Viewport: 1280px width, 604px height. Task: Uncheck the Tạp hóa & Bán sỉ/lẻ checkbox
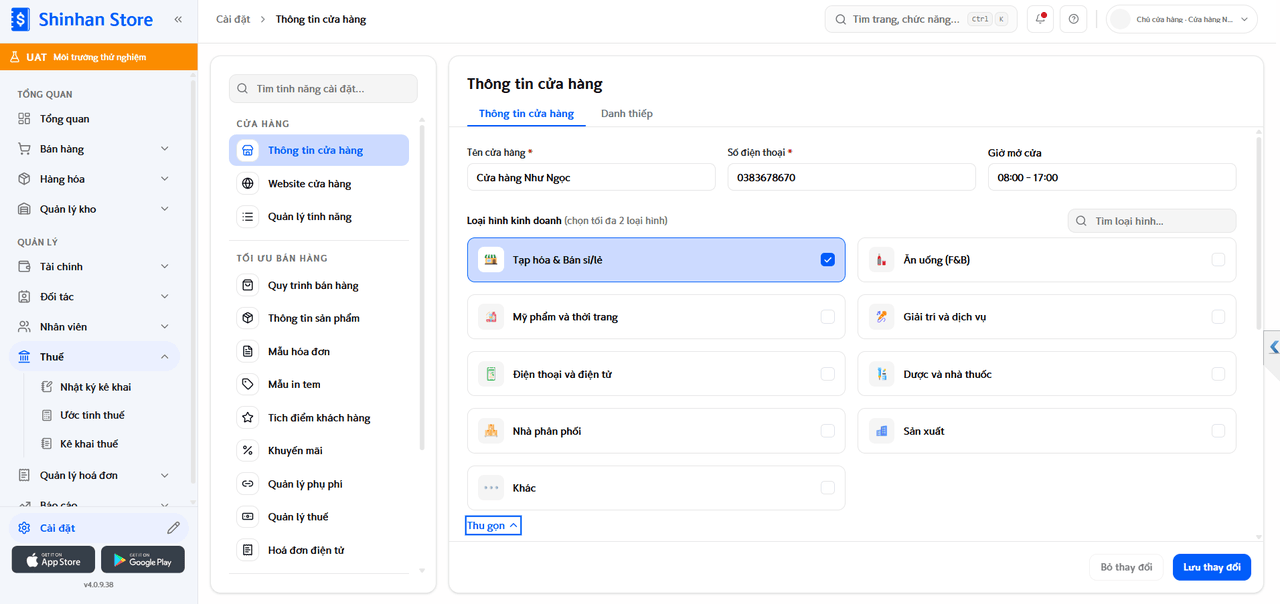827,260
